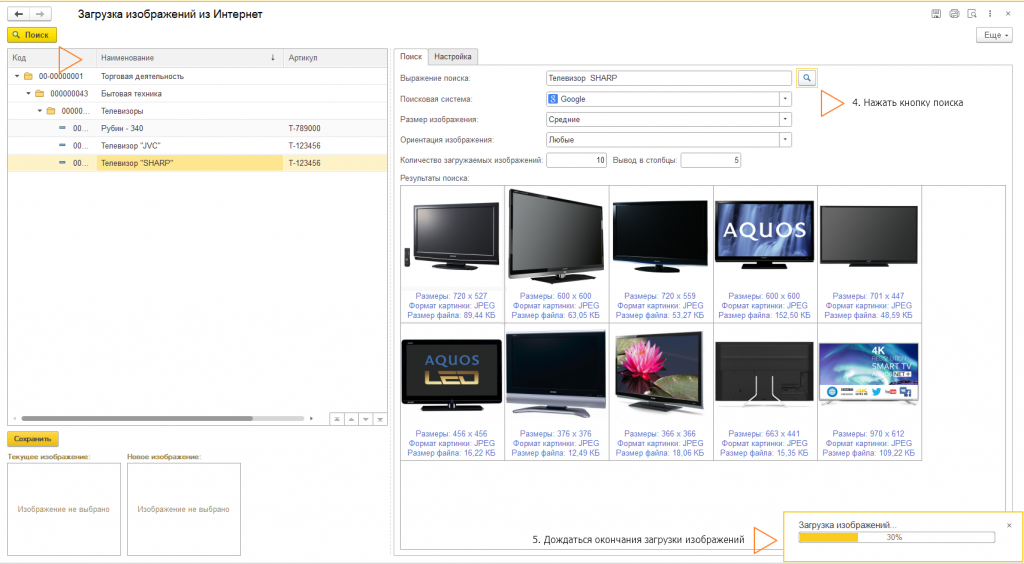Collapse the Торговая деятельность tree folder

click(x=17, y=76)
